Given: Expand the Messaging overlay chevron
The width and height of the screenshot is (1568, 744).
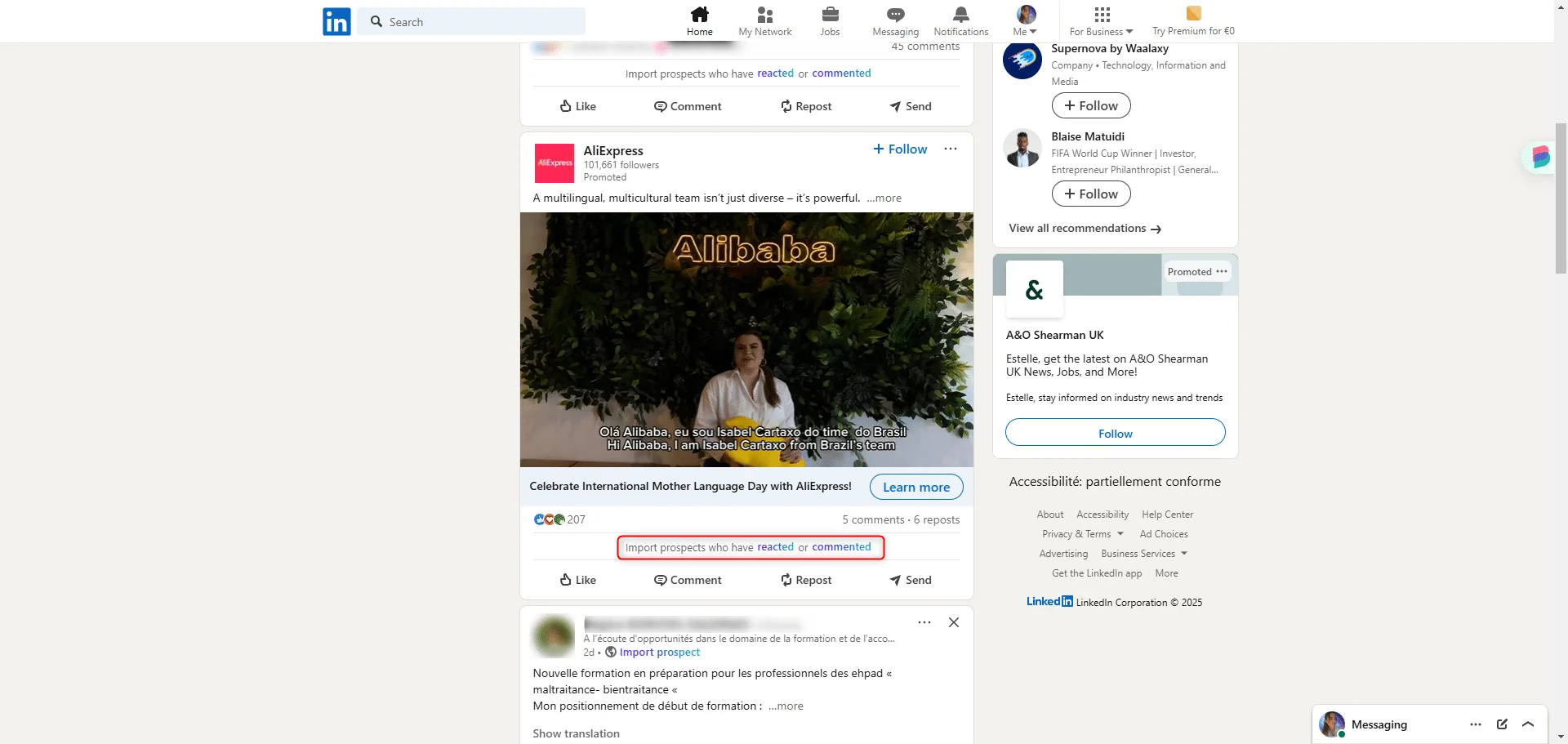Looking at the screenshot, I should coord(1528,724).
